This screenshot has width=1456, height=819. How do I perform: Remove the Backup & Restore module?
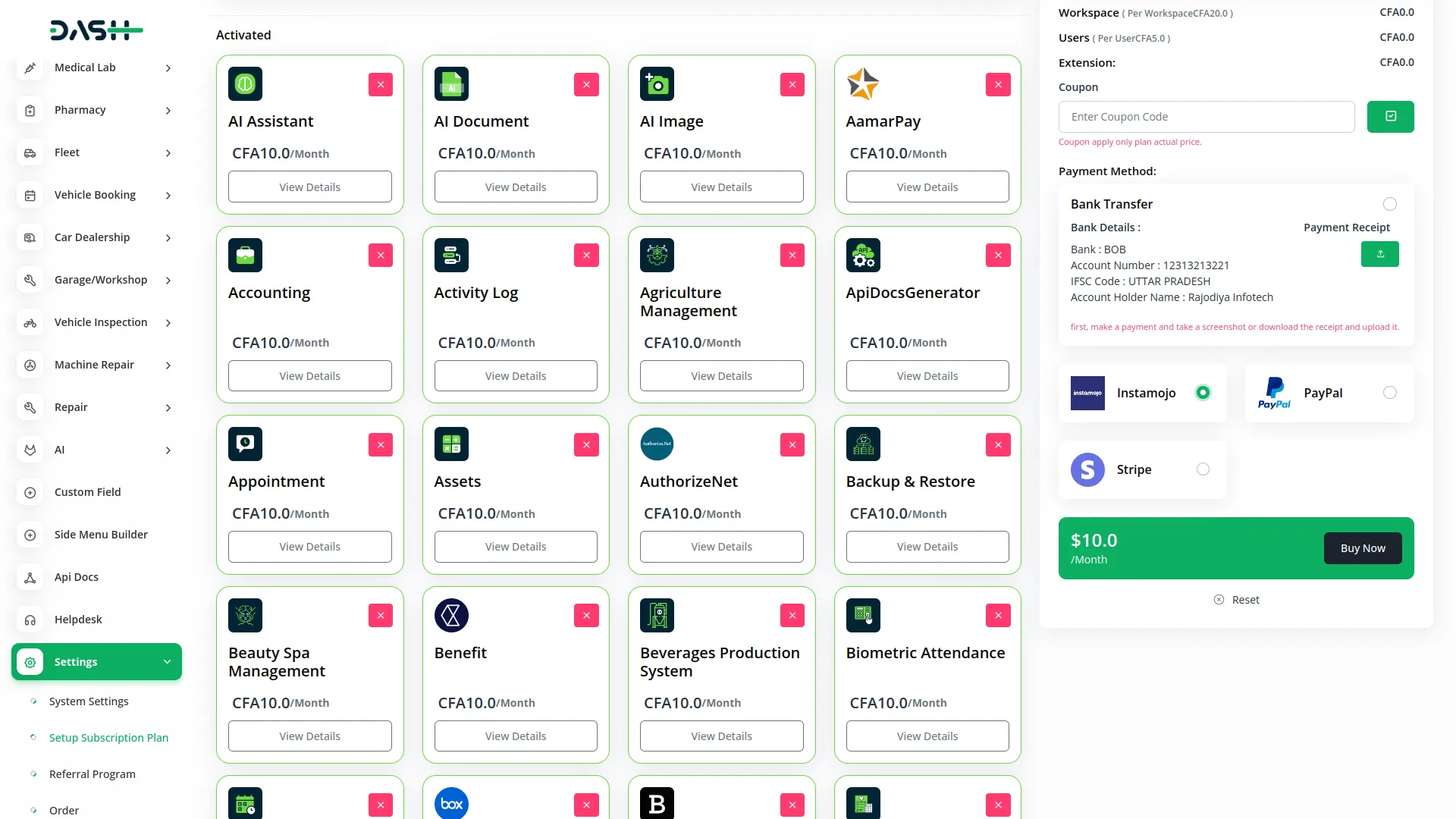998,444
